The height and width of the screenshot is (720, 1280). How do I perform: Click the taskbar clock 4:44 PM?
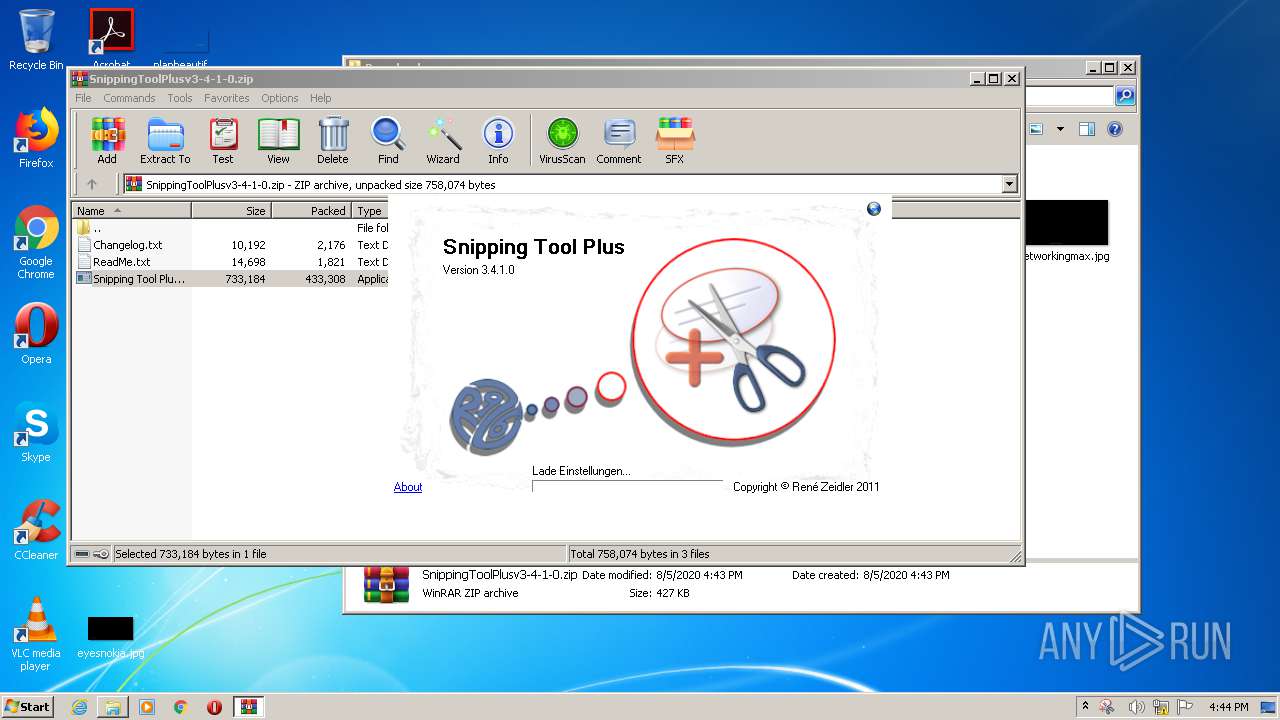[x=1228, y=707]
